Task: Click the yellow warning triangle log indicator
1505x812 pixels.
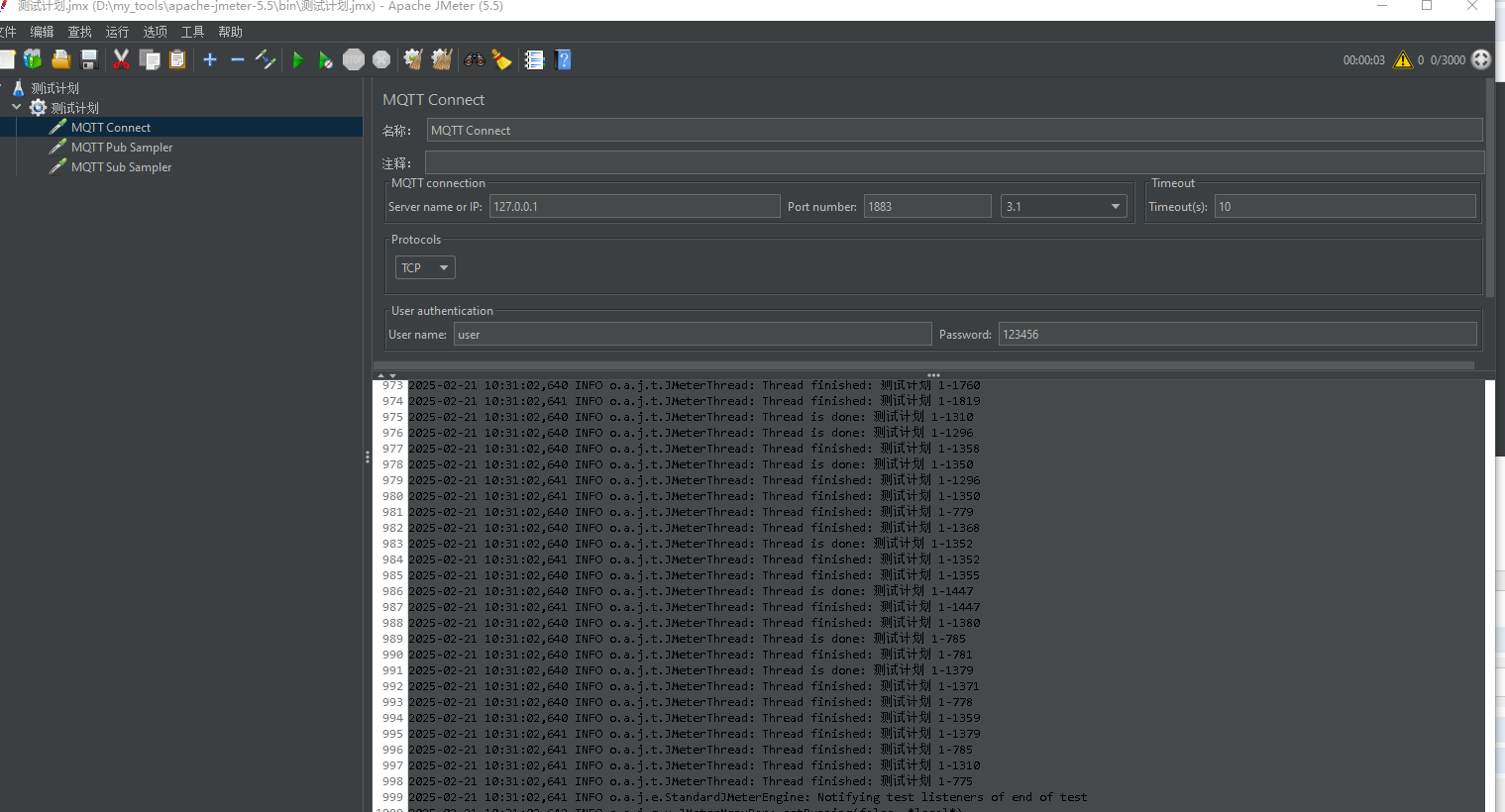Action: click(x=1403, y=59)
